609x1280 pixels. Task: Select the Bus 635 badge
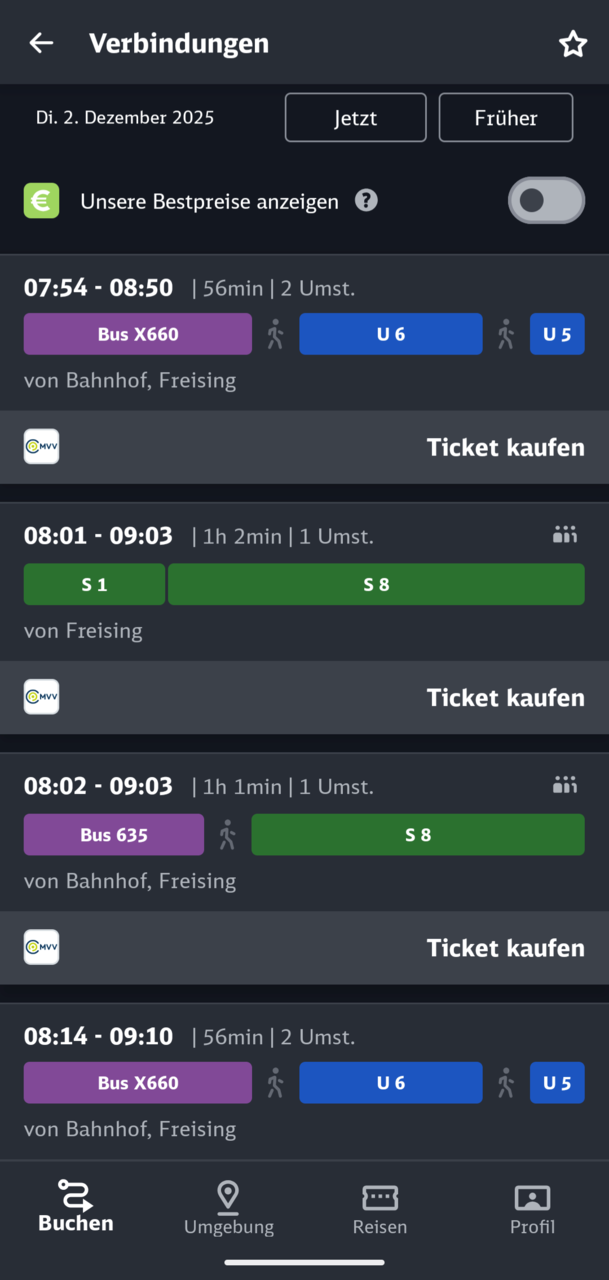(113, 834)
